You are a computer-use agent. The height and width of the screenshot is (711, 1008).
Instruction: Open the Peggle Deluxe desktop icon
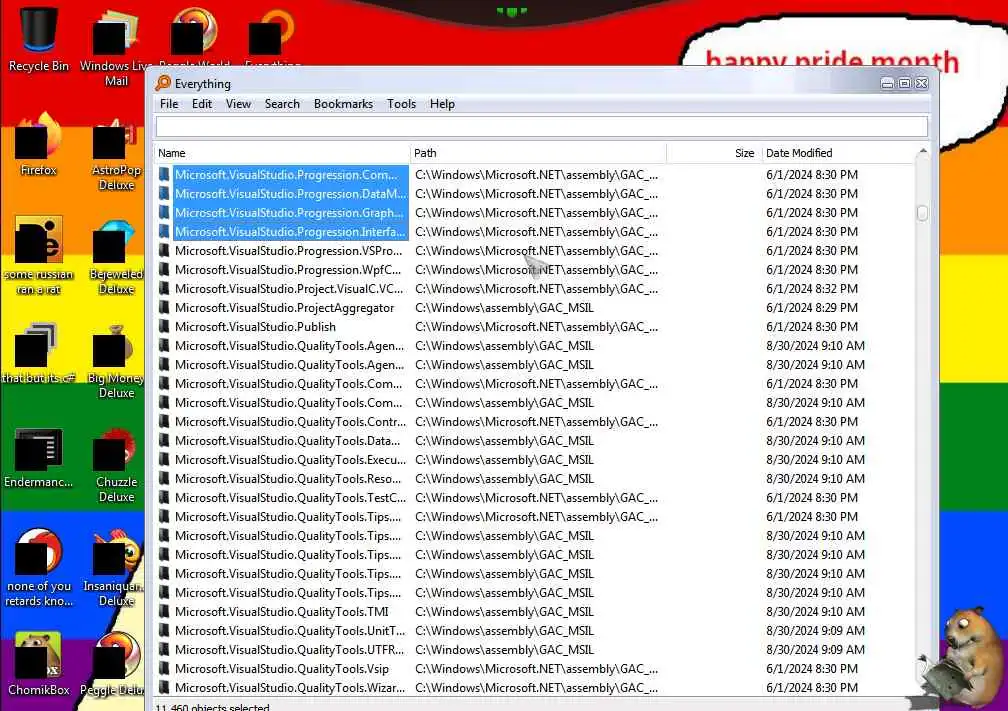pyautogui.click(x=112, y=663)
